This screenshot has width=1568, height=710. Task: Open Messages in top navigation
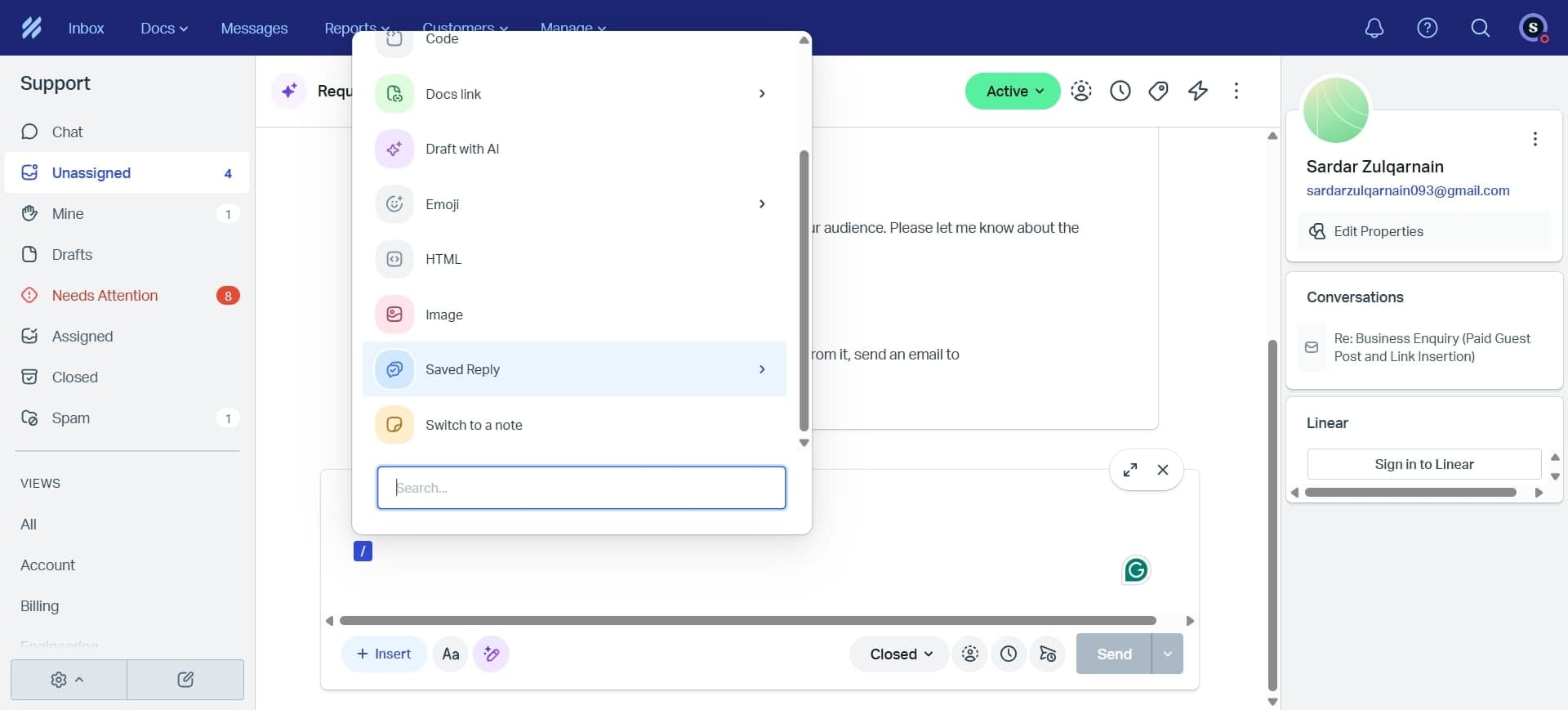tap(254, 29)
